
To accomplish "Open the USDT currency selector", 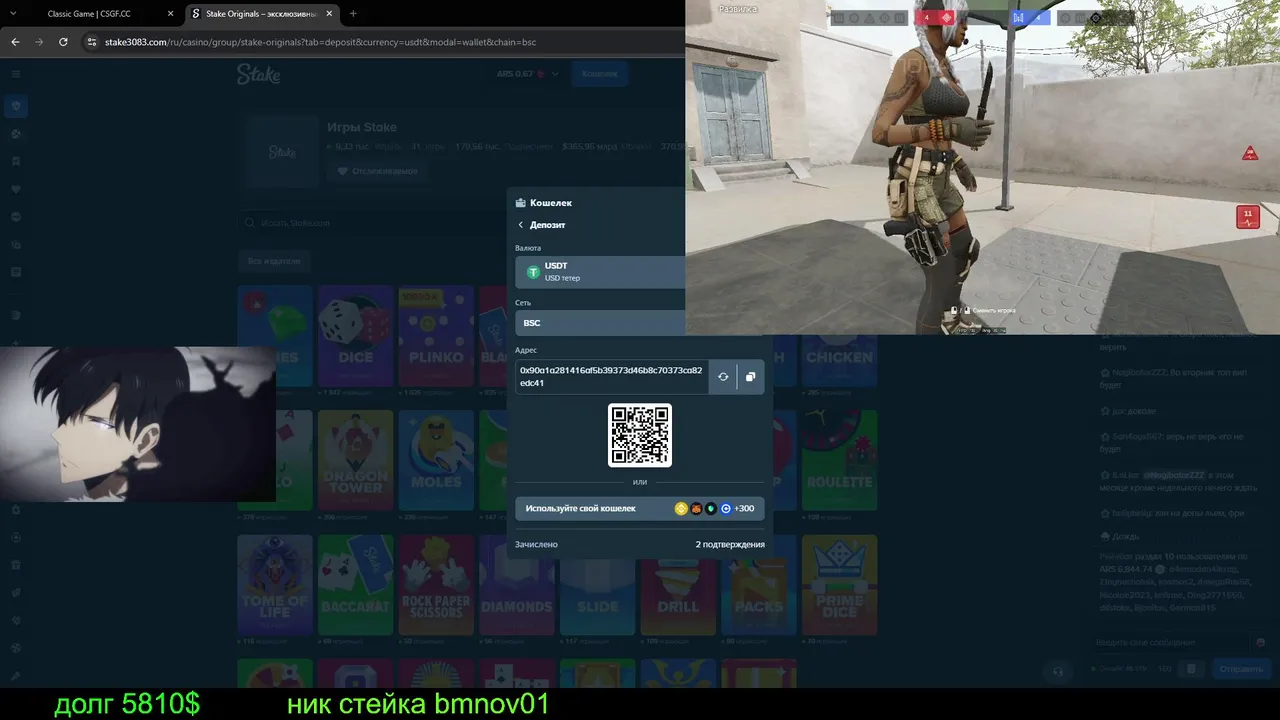I will [600, 272].
